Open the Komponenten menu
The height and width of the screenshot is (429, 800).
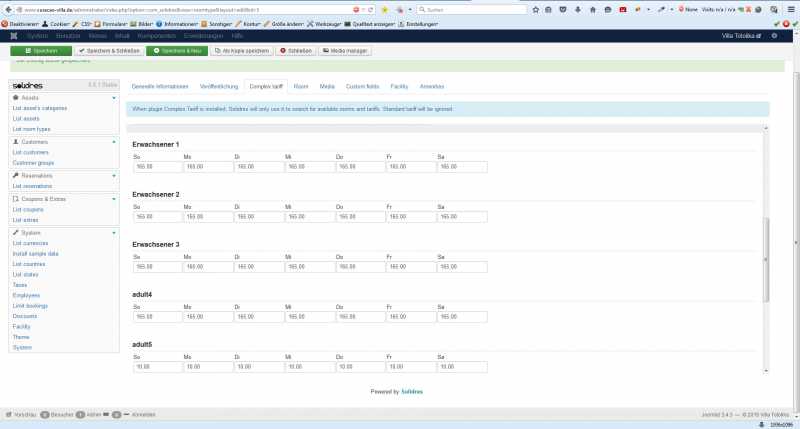(157, 35)
